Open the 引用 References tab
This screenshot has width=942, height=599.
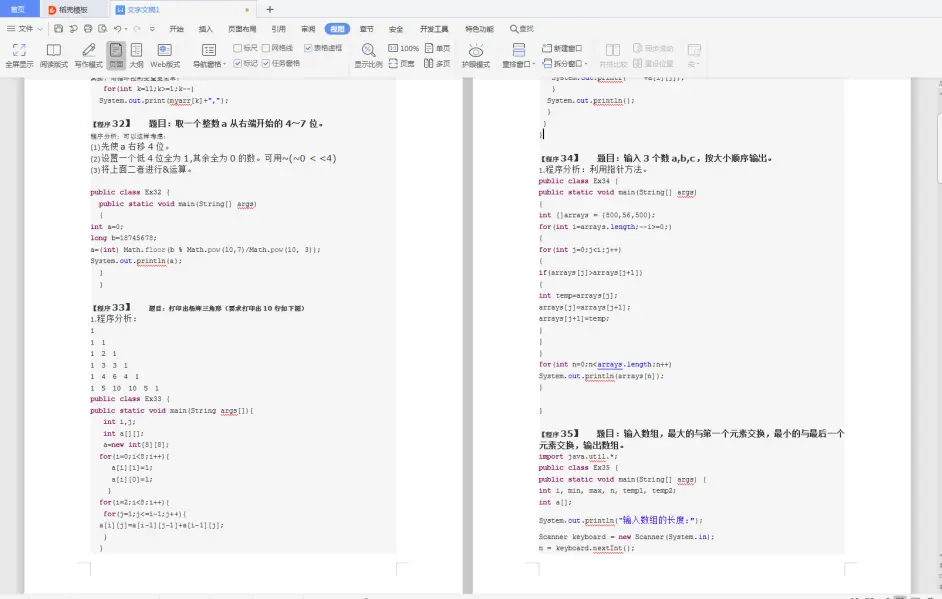(x=279, y=28)
